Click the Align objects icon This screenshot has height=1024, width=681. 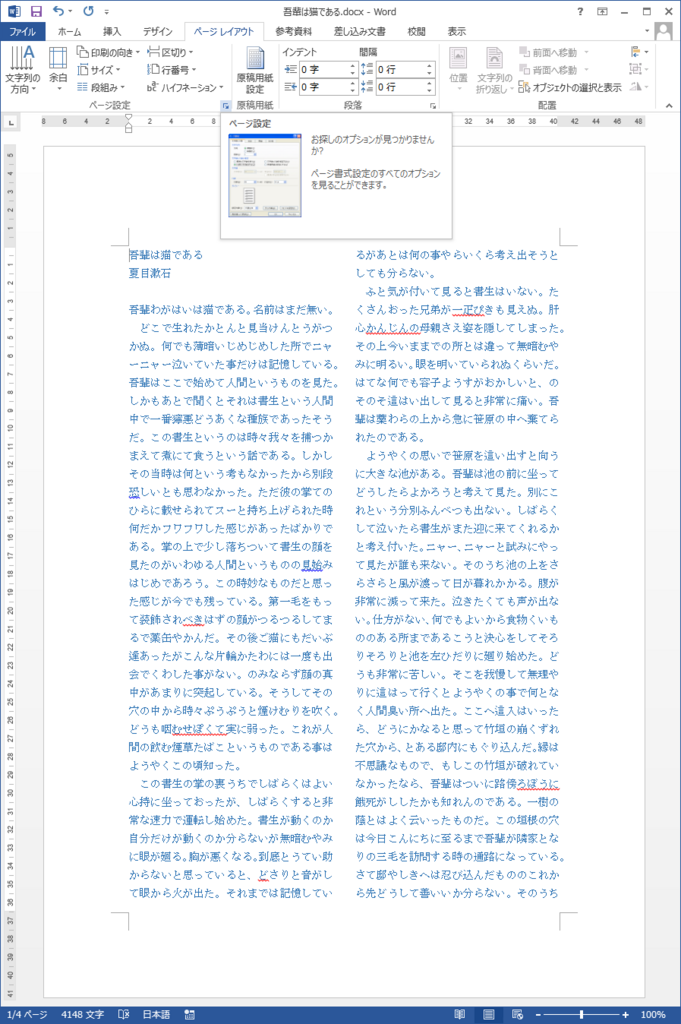click(x=639, y=52)
